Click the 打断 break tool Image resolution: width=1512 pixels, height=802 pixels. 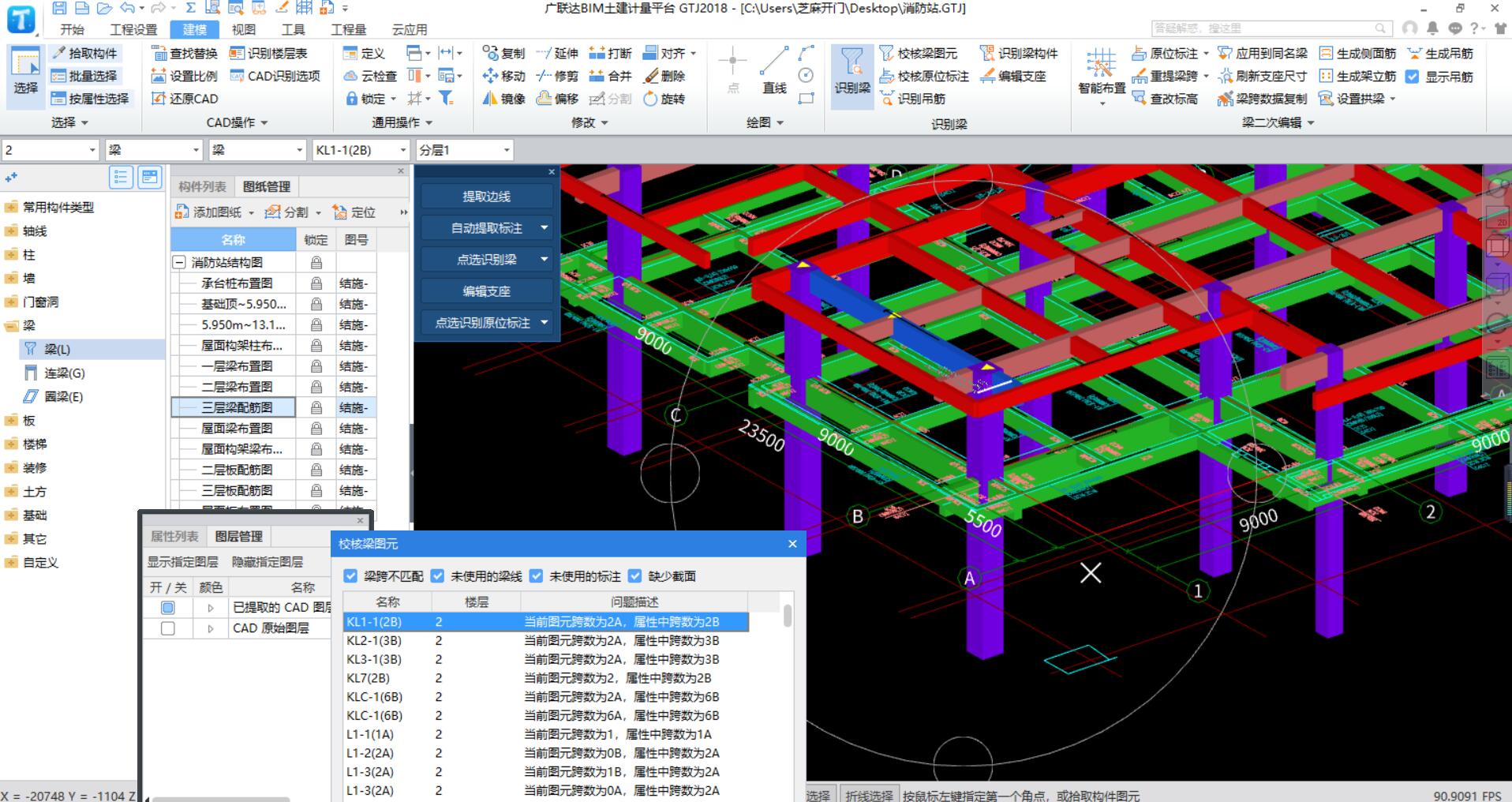coord(610,53)
